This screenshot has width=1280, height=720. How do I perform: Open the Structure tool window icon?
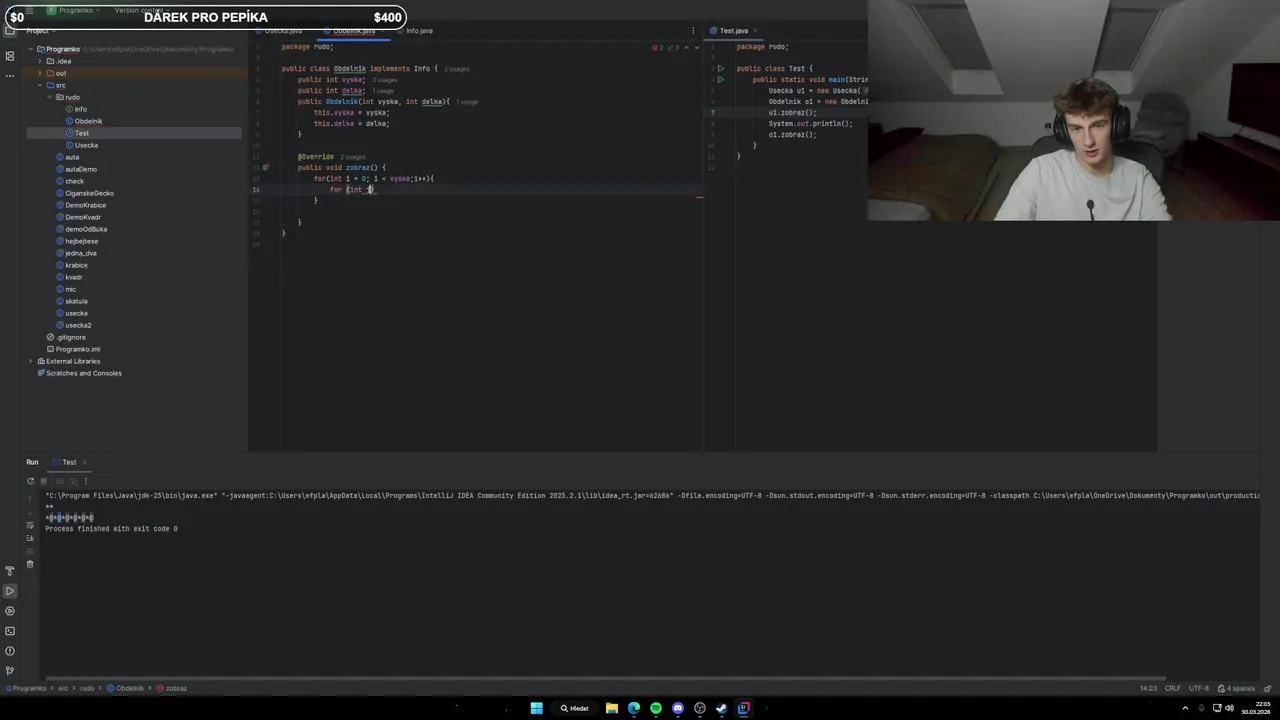[10, 56]
